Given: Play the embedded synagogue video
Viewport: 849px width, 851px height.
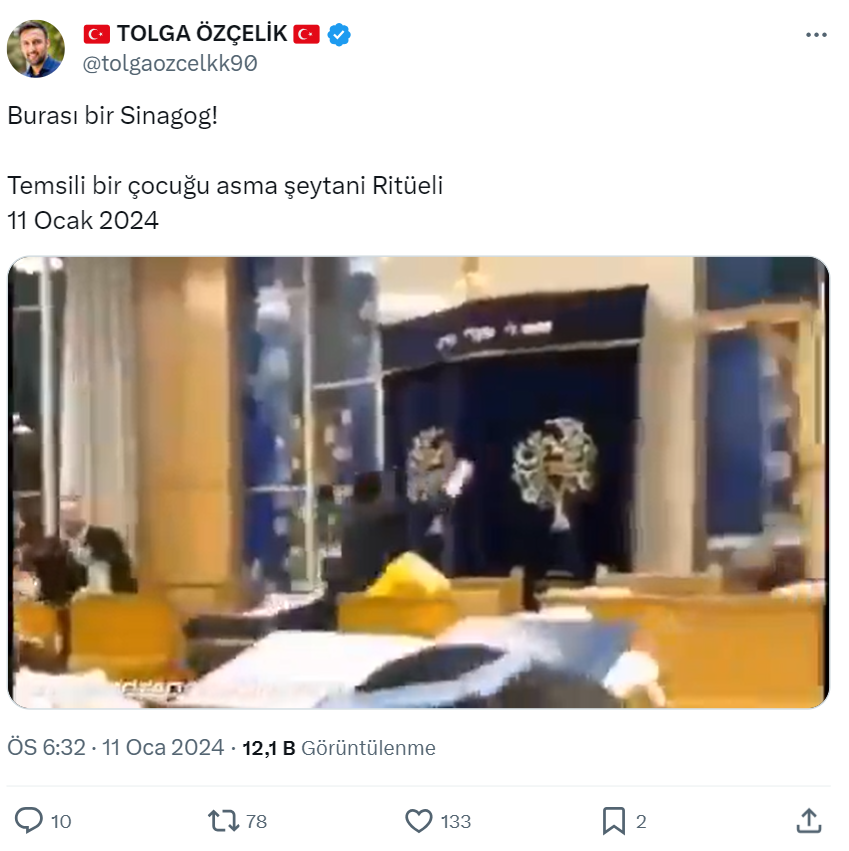Looking at the screenshot, I should click(419, 482).
